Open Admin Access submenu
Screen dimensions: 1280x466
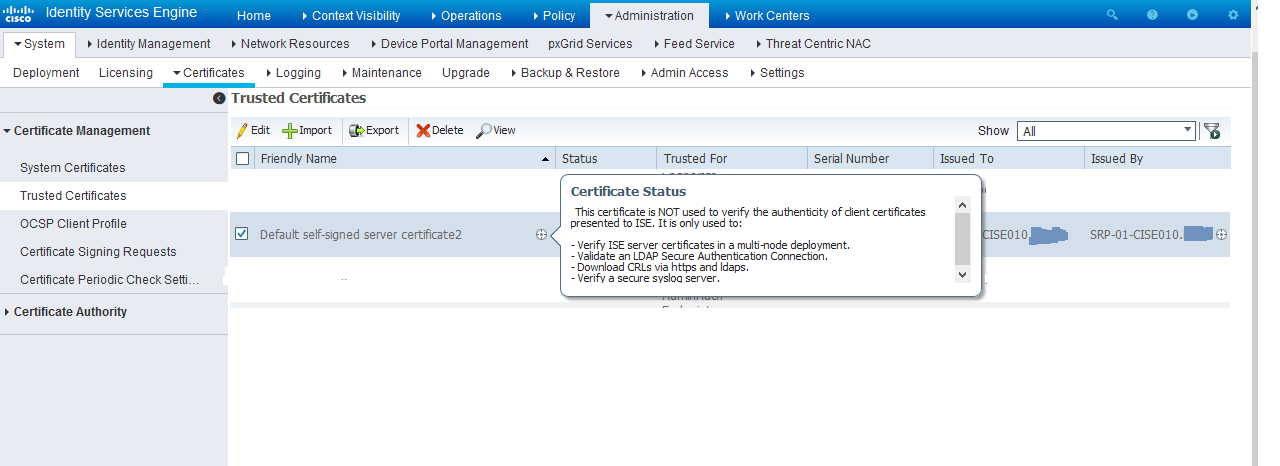tap(684, 73)
